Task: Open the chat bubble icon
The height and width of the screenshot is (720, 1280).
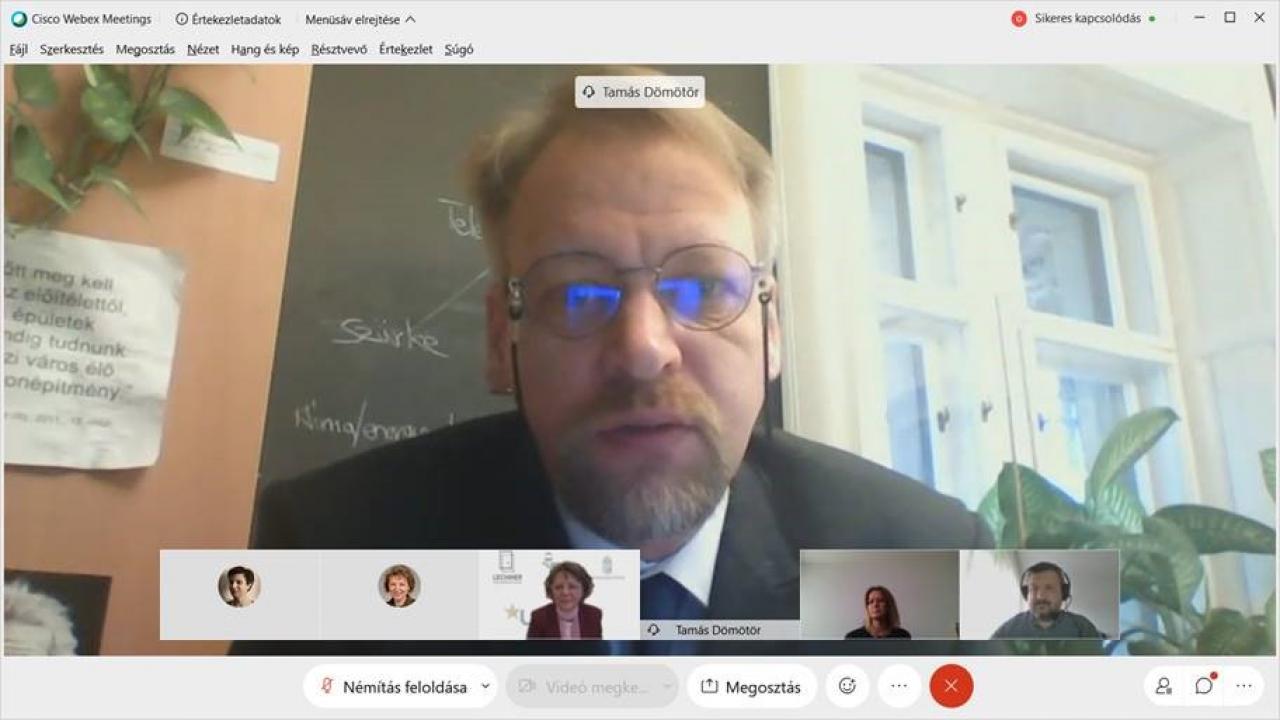Action: click(1205, 686)
